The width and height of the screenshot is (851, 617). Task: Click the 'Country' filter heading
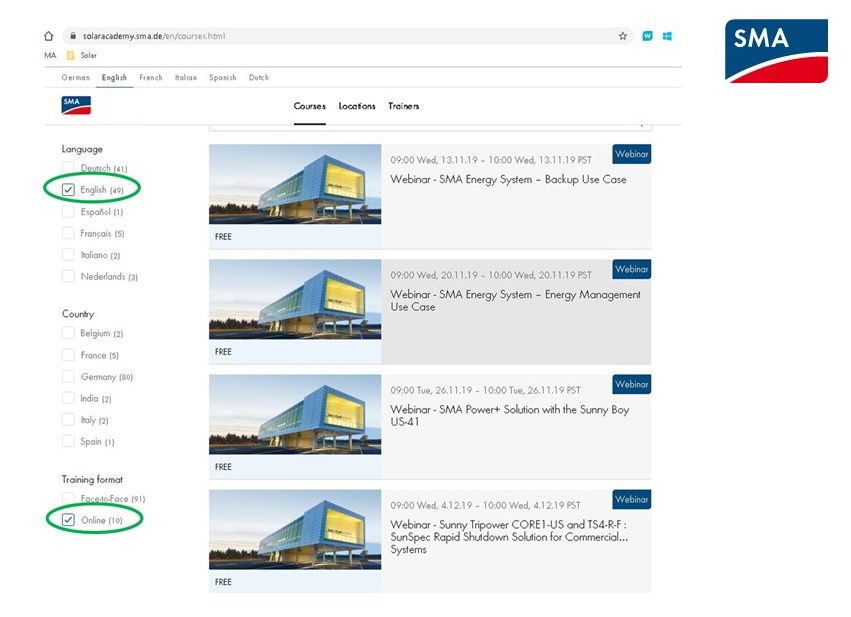coord(78,314)
